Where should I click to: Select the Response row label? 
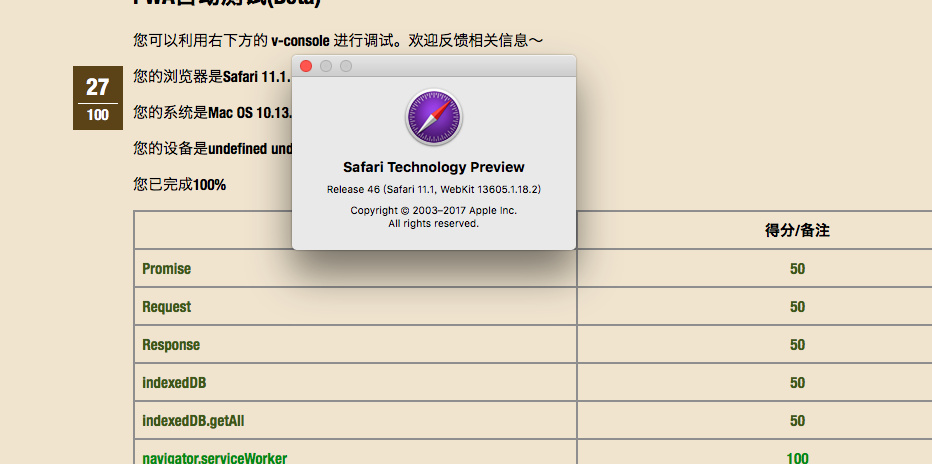pyautogui.click(x=171, y=345)
